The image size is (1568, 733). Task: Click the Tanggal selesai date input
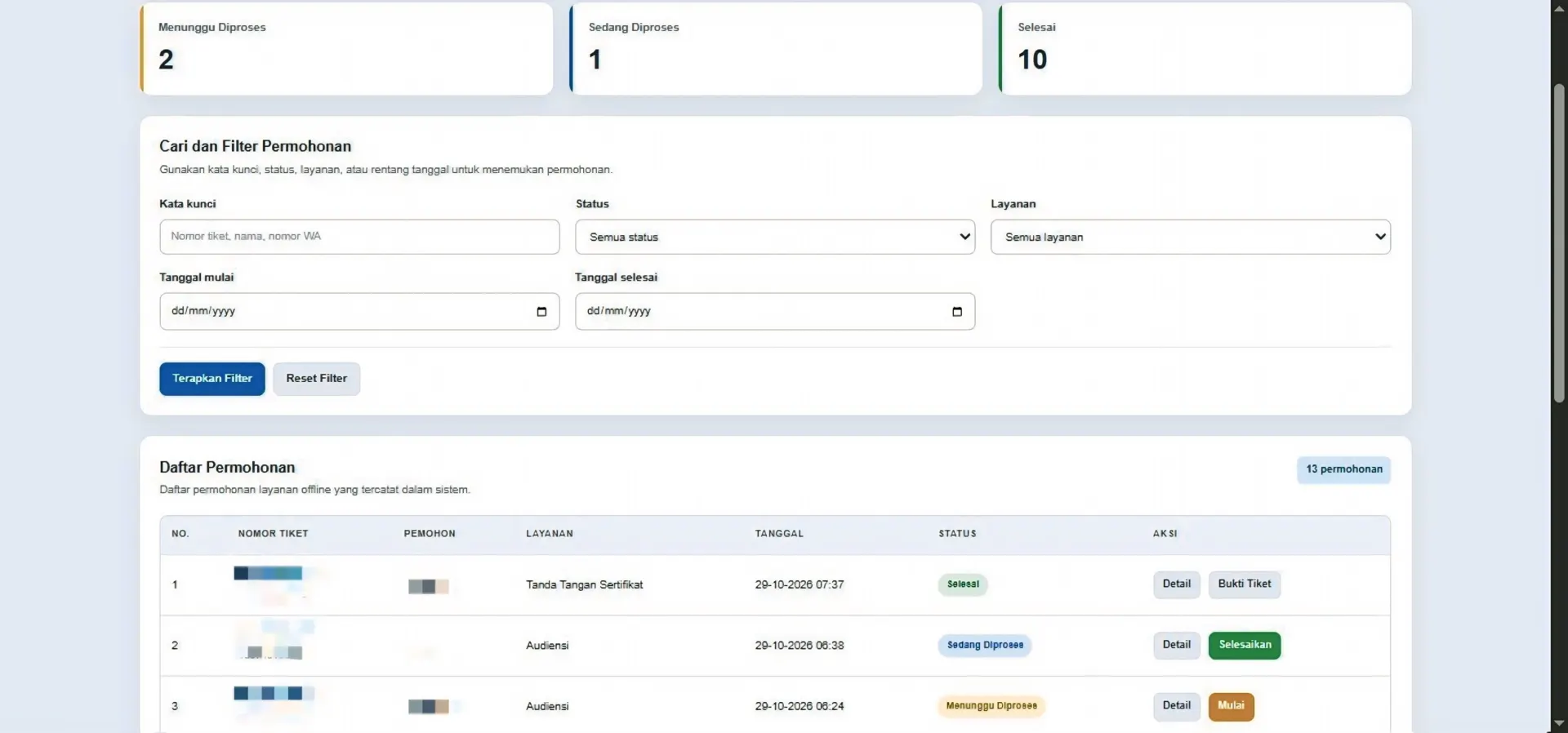775,312
